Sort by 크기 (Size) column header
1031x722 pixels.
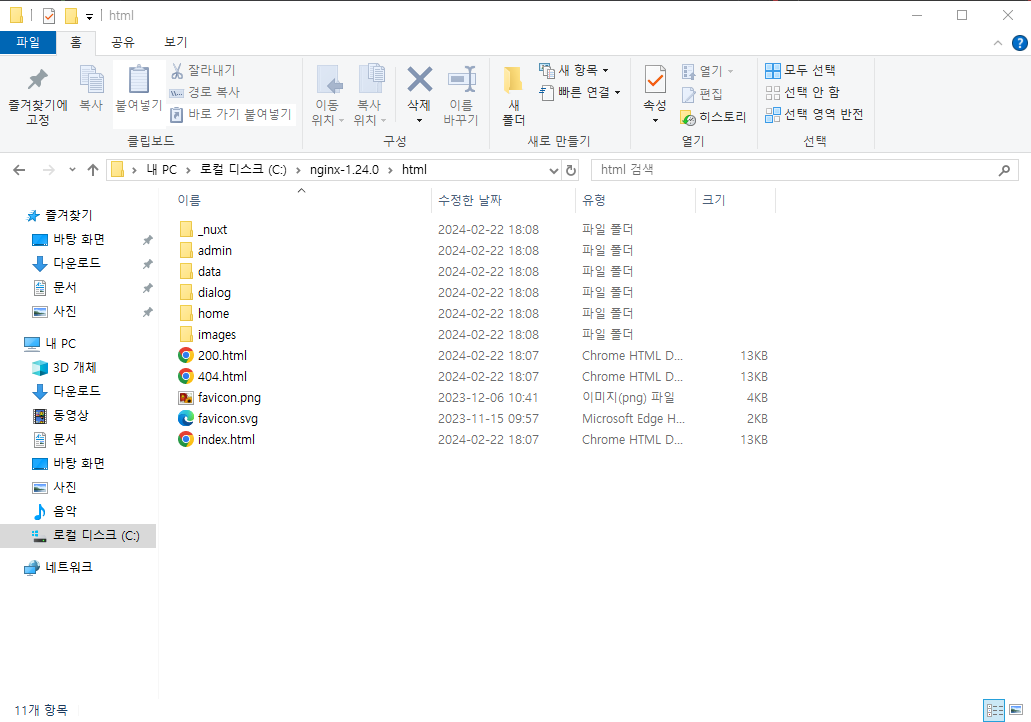(x=714, y=201)
